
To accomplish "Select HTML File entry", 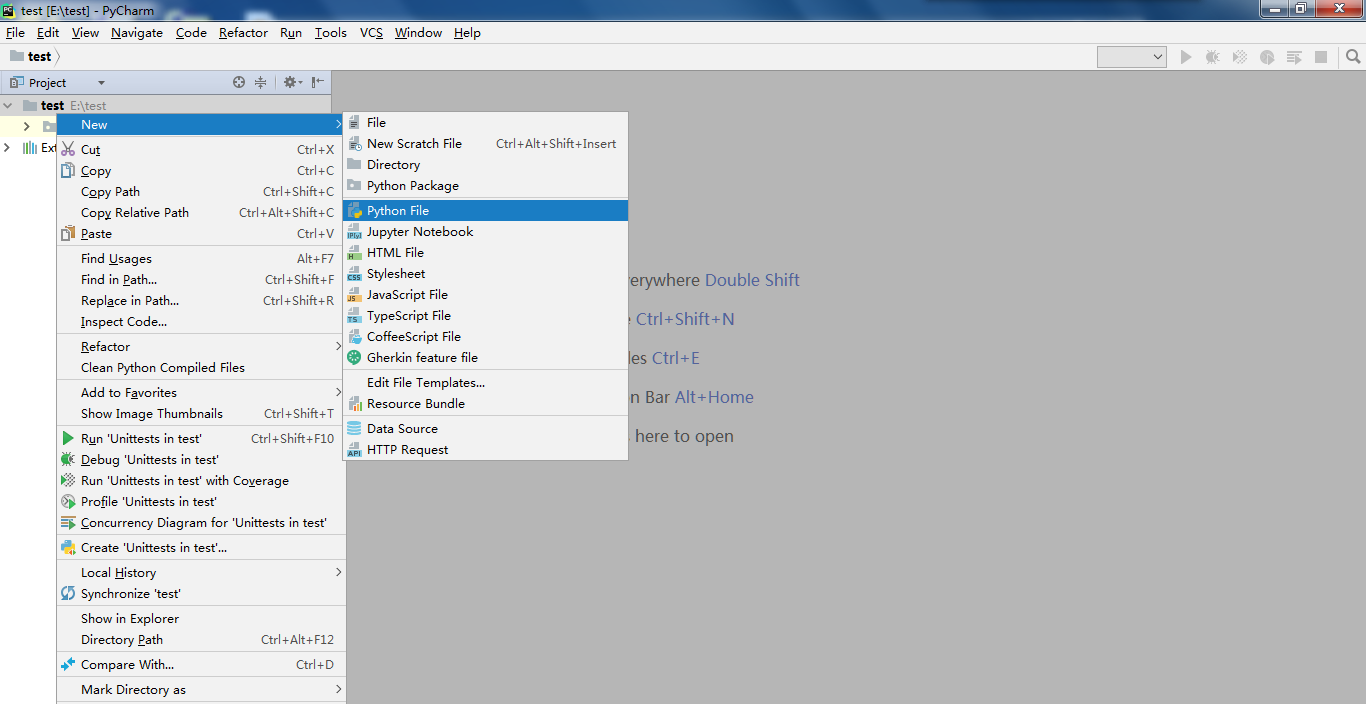I will coord(485,252).
